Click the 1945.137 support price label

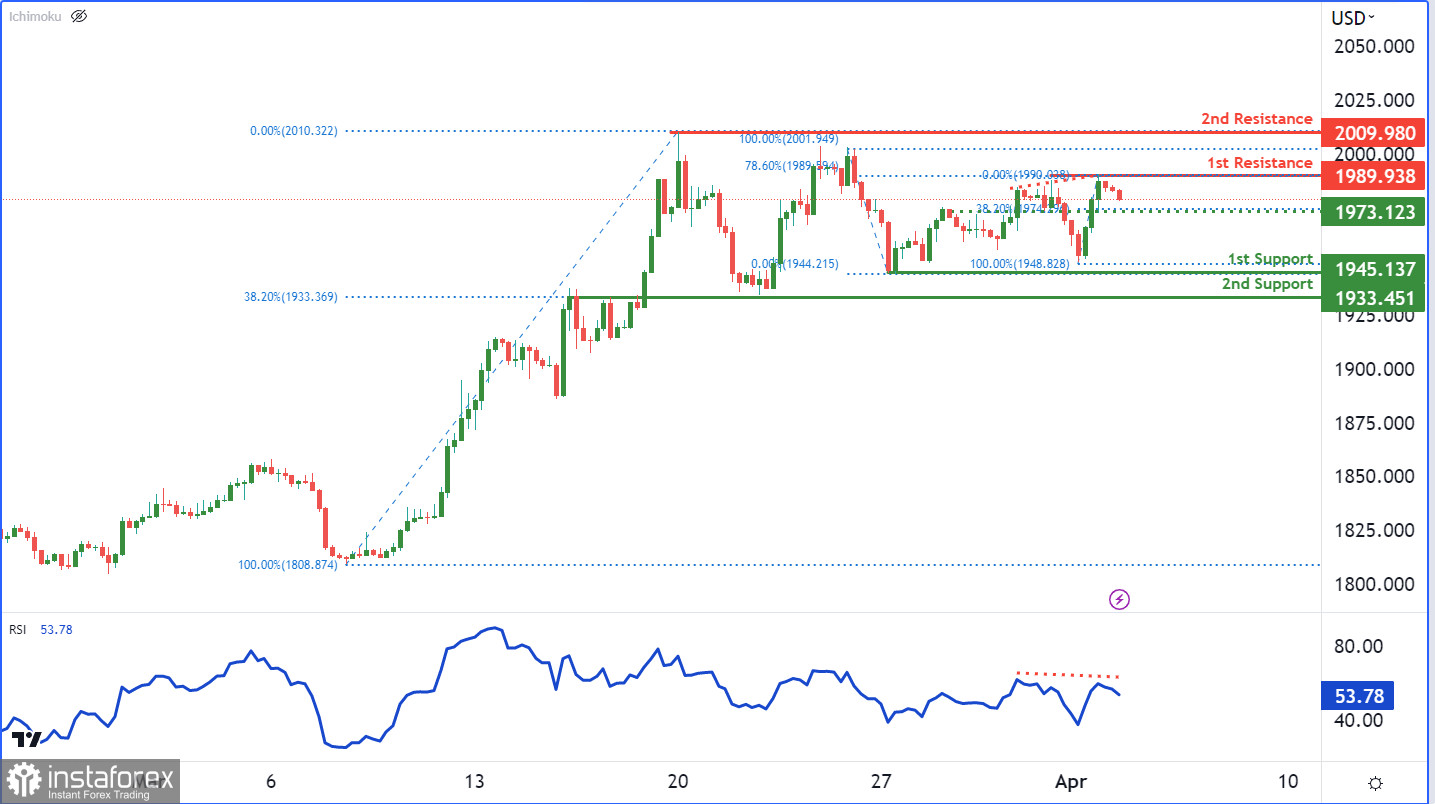pos(1373,269)
